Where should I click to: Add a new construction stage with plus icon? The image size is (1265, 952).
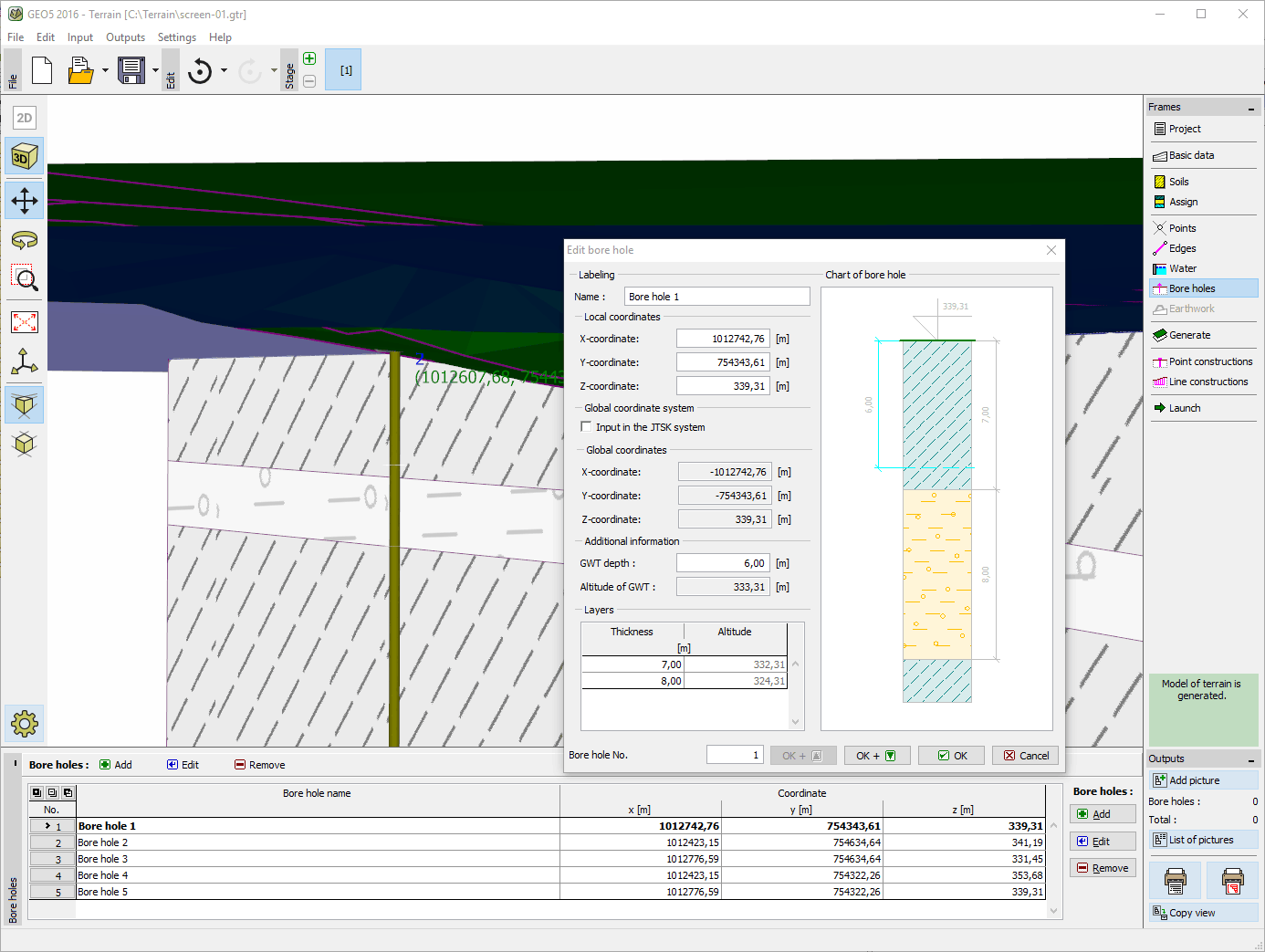click(309, 57)
